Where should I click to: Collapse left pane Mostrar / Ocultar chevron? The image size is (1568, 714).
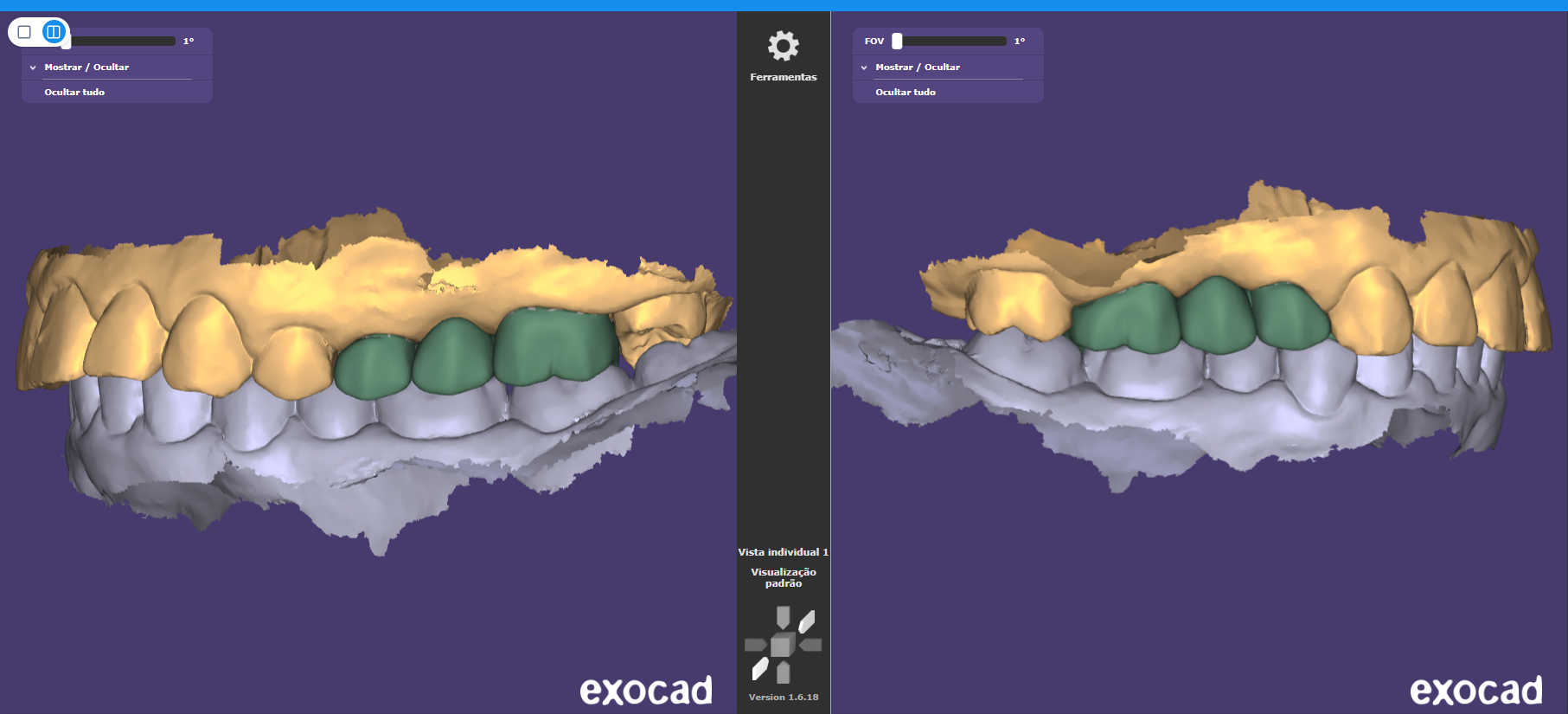click(33, 68)
